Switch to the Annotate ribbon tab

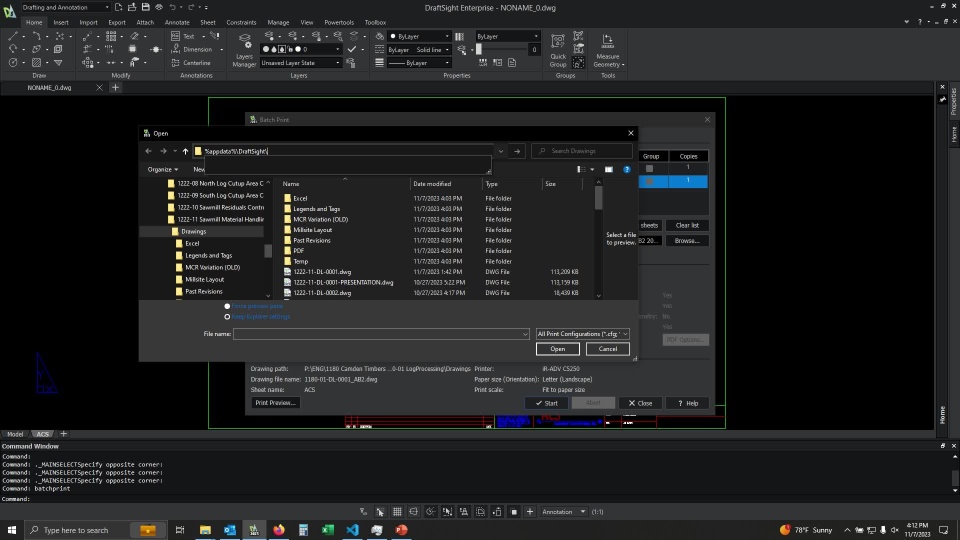tap(177, 22)
